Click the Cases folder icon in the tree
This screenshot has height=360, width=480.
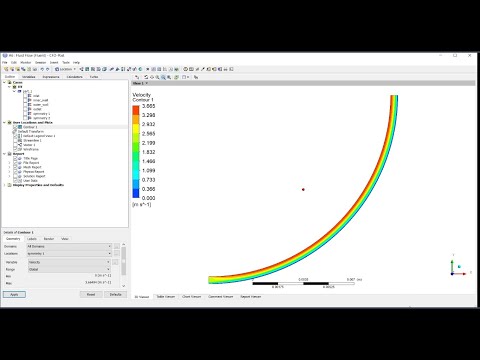click(10, 82)
